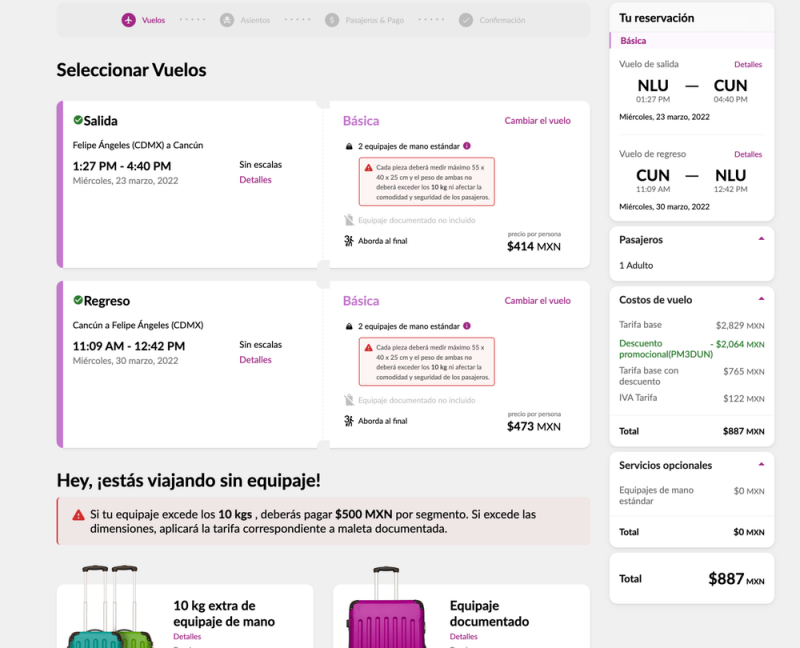Click red warning icon in baggage alert
800x648 pixels.
[x=78, y=515]
